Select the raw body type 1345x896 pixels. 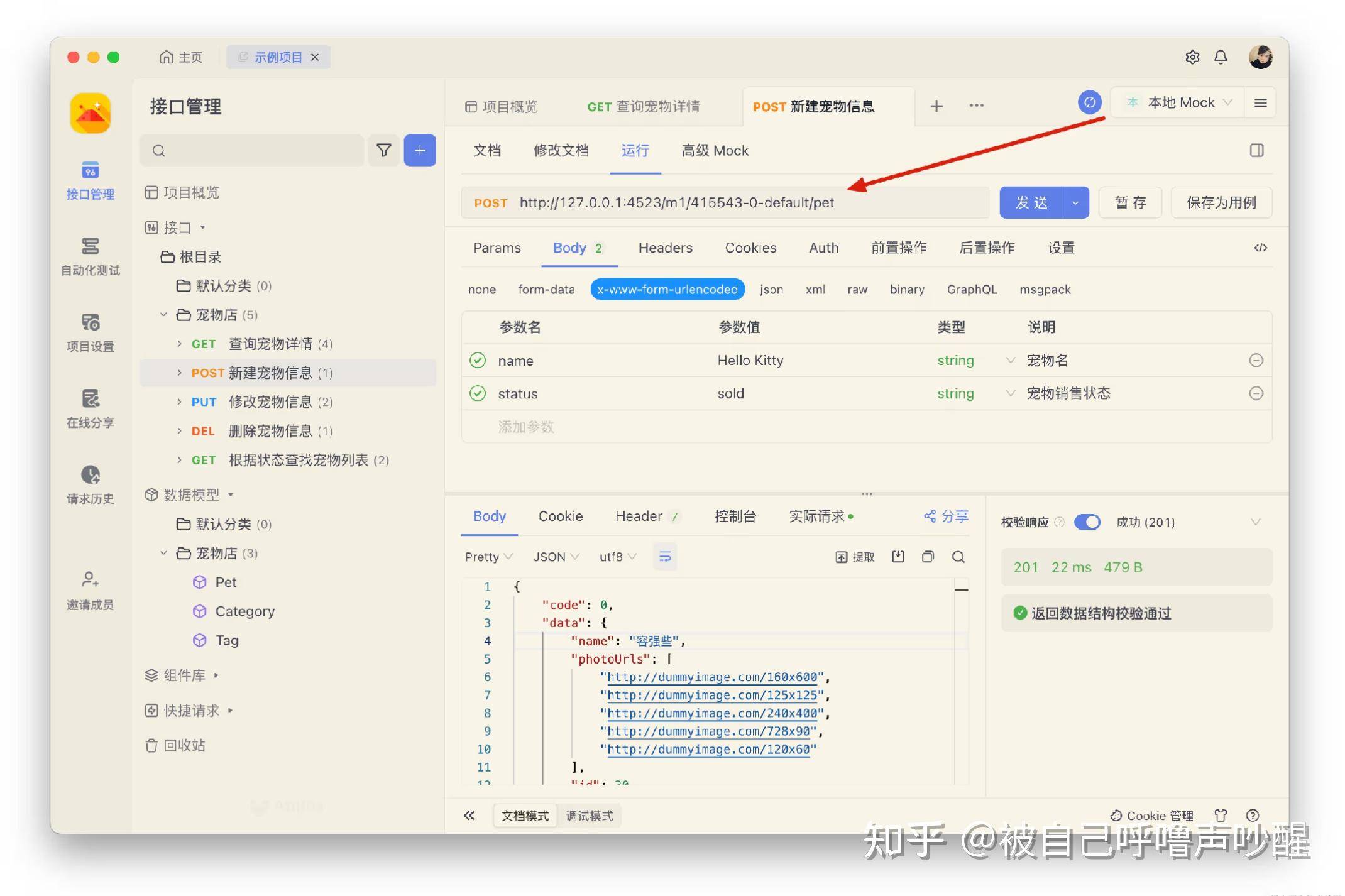pyautogui.click(x=857, y=289)
